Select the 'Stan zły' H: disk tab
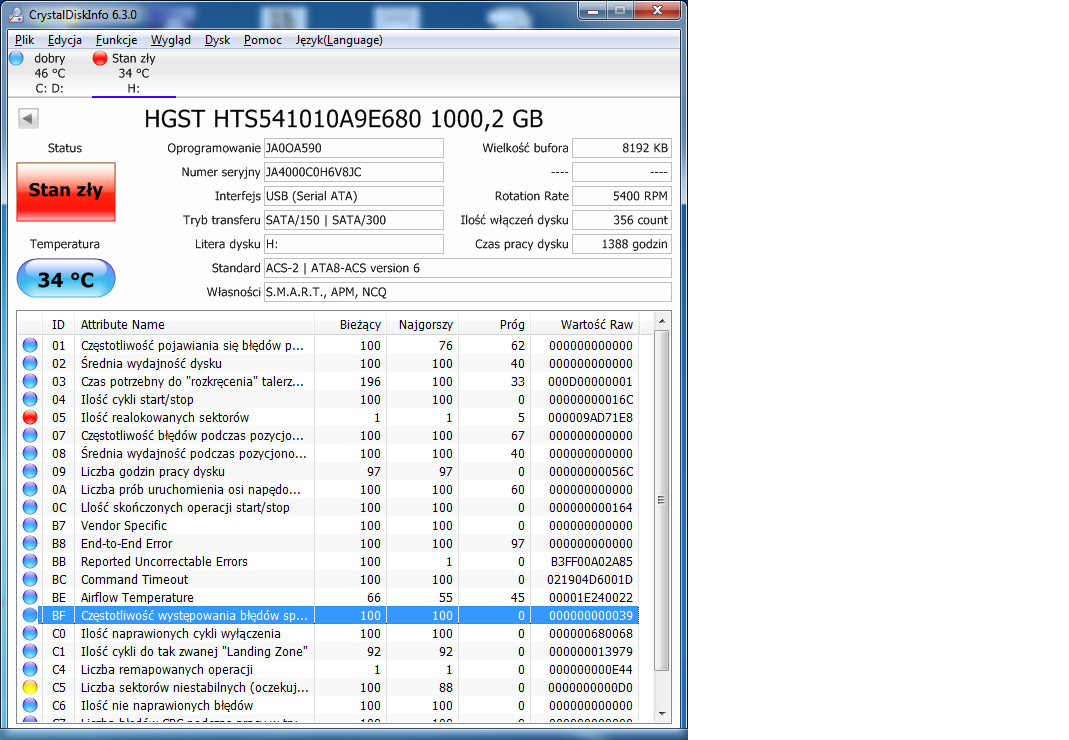Image resolution: width=1069 pixels, height=740 pixels. [134, 73]
